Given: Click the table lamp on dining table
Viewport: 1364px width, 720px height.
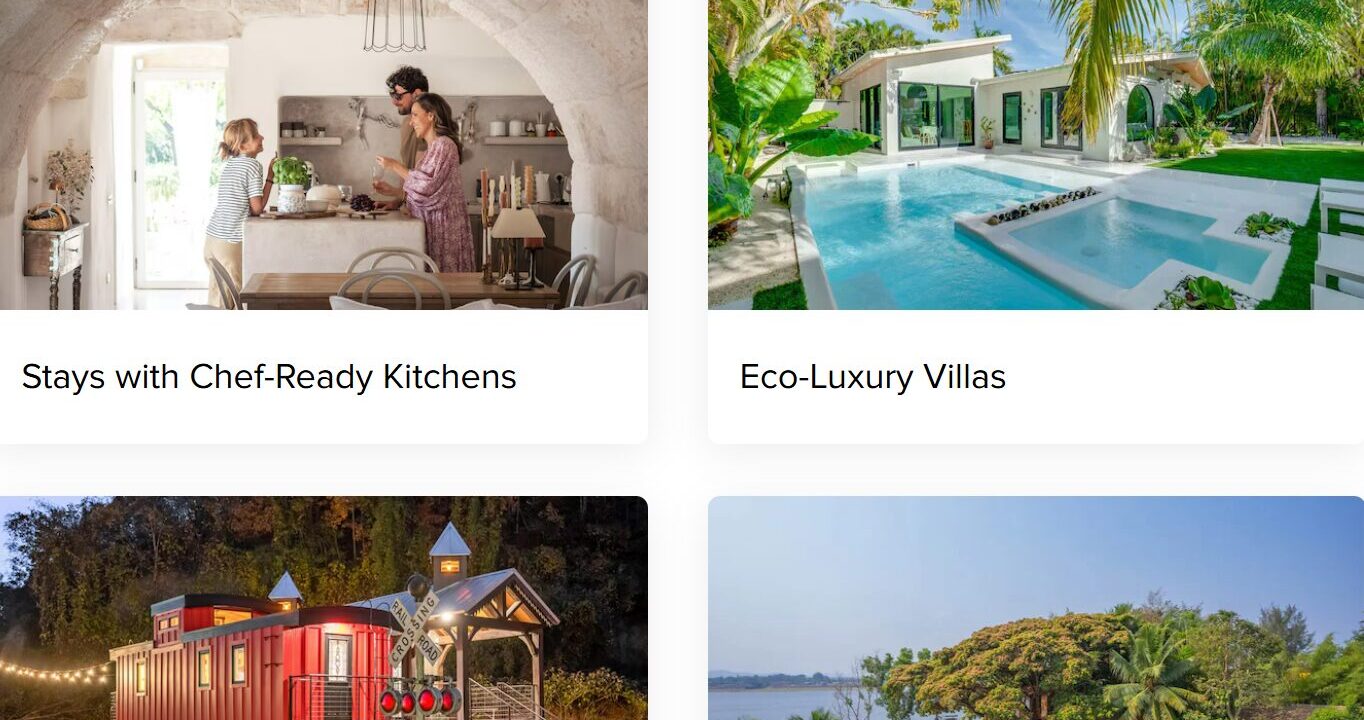Looking at the screenshot, I should [517, 247].
